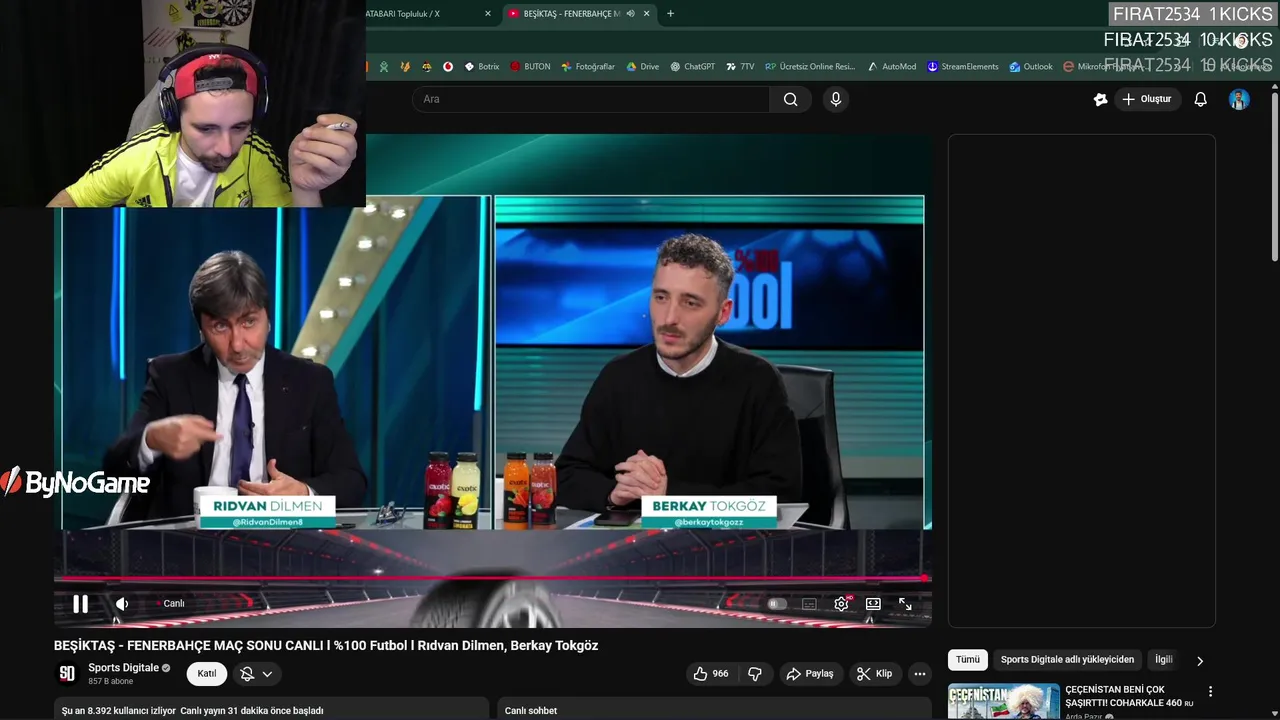Viewport: 1280px width, 720px height.
Task: Run search with magnifier button
Action: (790, 99)
